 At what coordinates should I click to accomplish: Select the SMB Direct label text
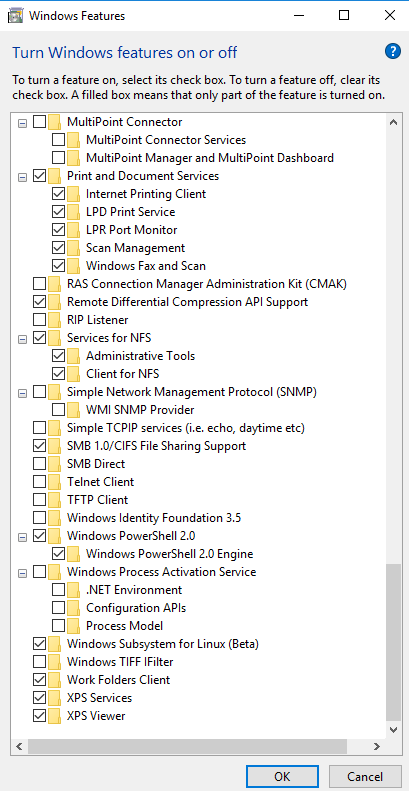tap(96, 464)
